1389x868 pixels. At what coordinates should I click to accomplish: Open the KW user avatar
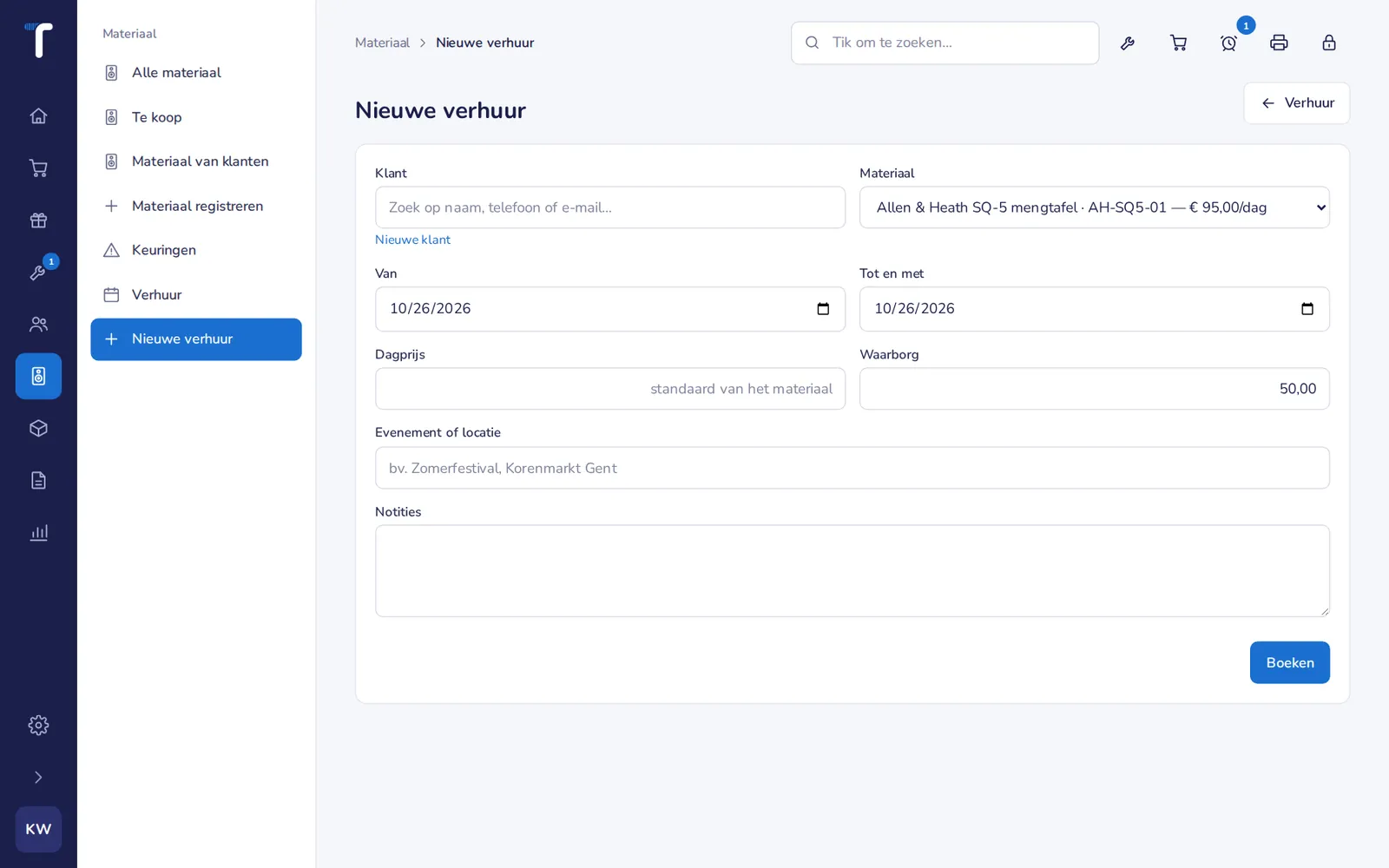38,829
